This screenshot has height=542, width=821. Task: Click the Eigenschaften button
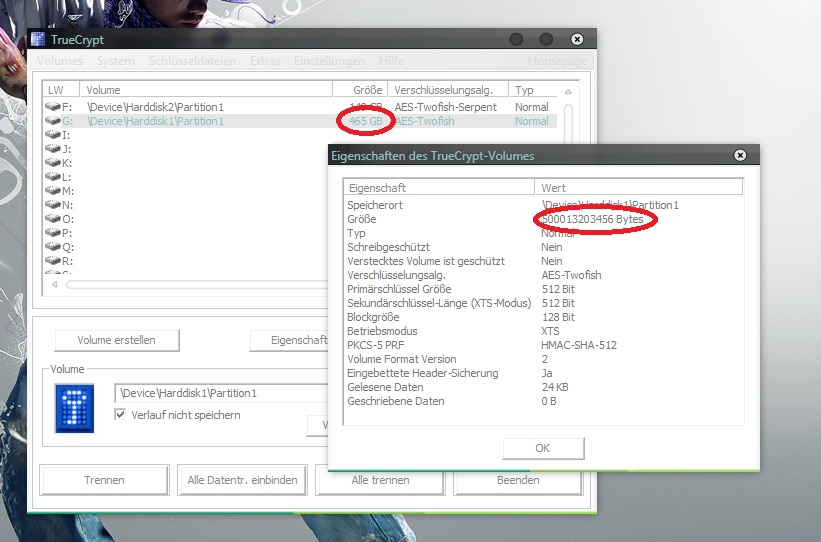click(289, 340)
